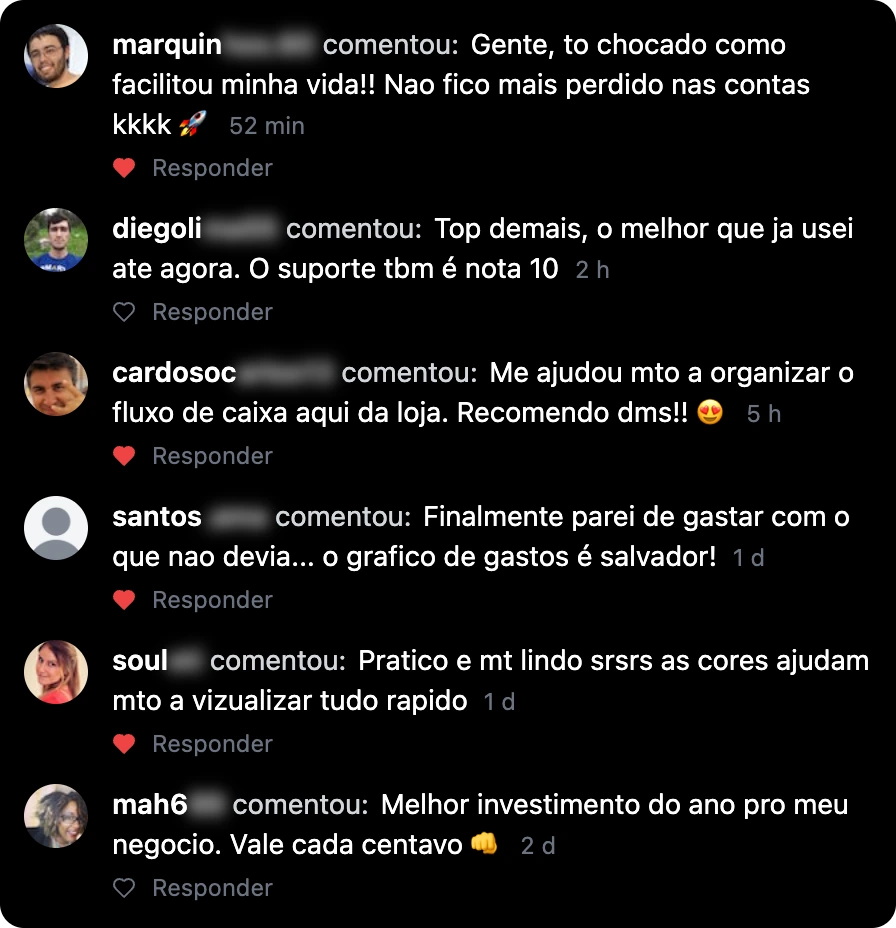Click Responder below the santos comment
This screenshot has height=928, width=896.
(x=212, y=600)
